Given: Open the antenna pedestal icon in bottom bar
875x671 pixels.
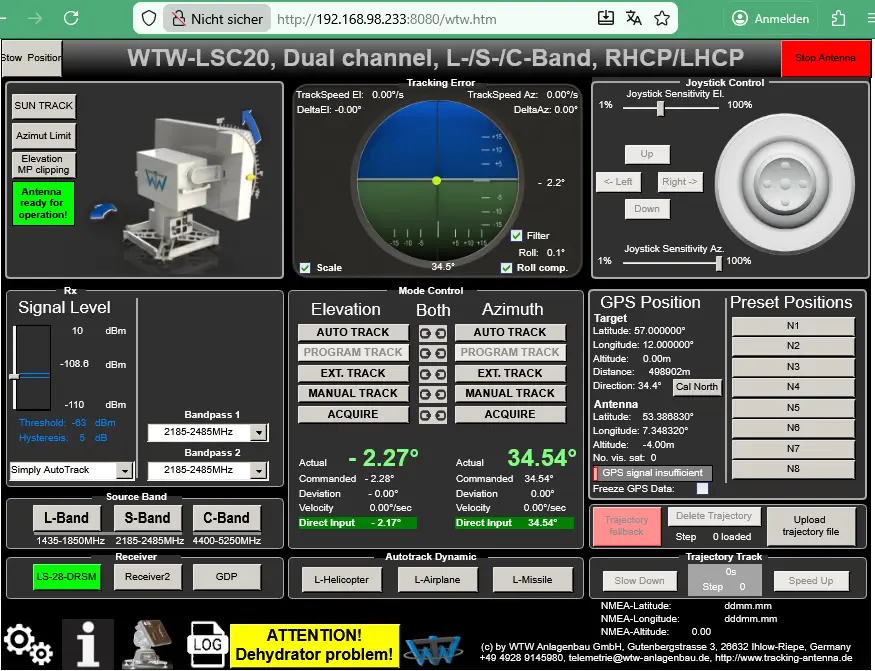Looking at the screenshot, I should (x=147, y=644).
